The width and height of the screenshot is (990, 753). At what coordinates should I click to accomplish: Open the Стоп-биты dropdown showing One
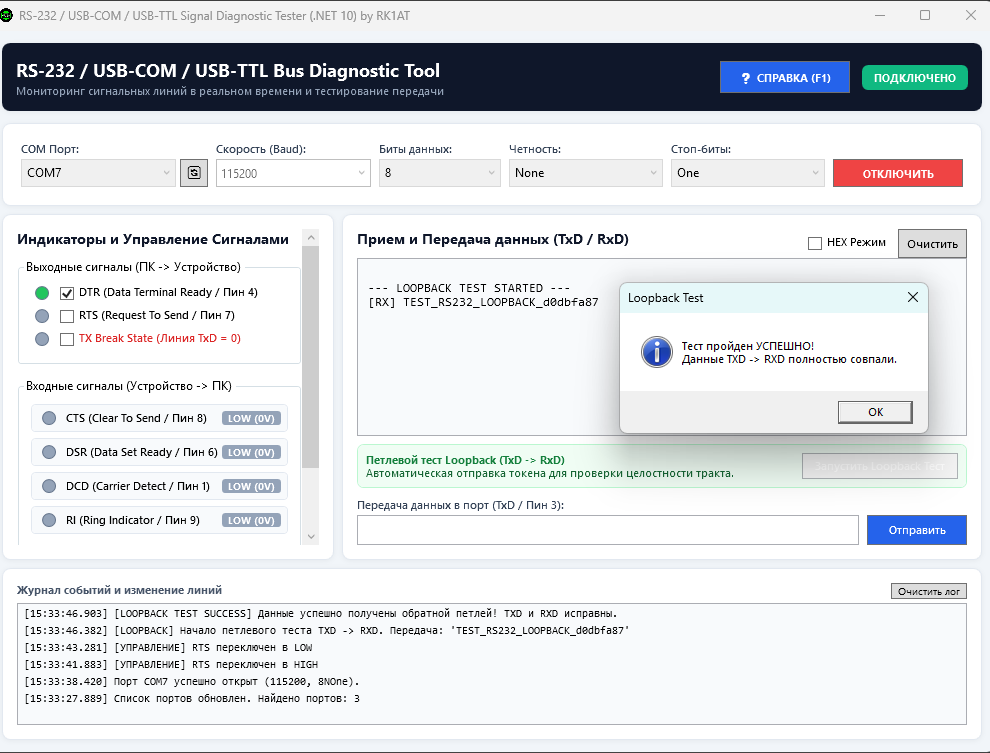point(748,173)
